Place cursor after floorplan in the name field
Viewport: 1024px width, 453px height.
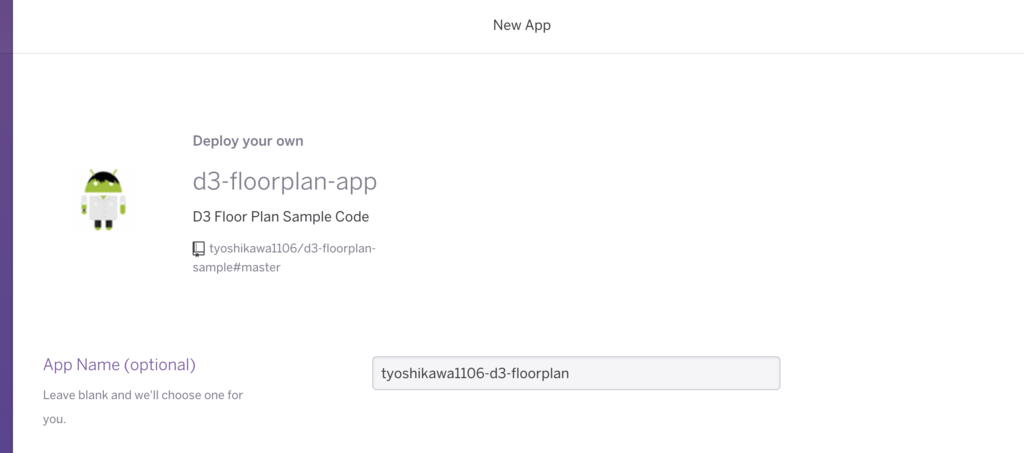570,373
